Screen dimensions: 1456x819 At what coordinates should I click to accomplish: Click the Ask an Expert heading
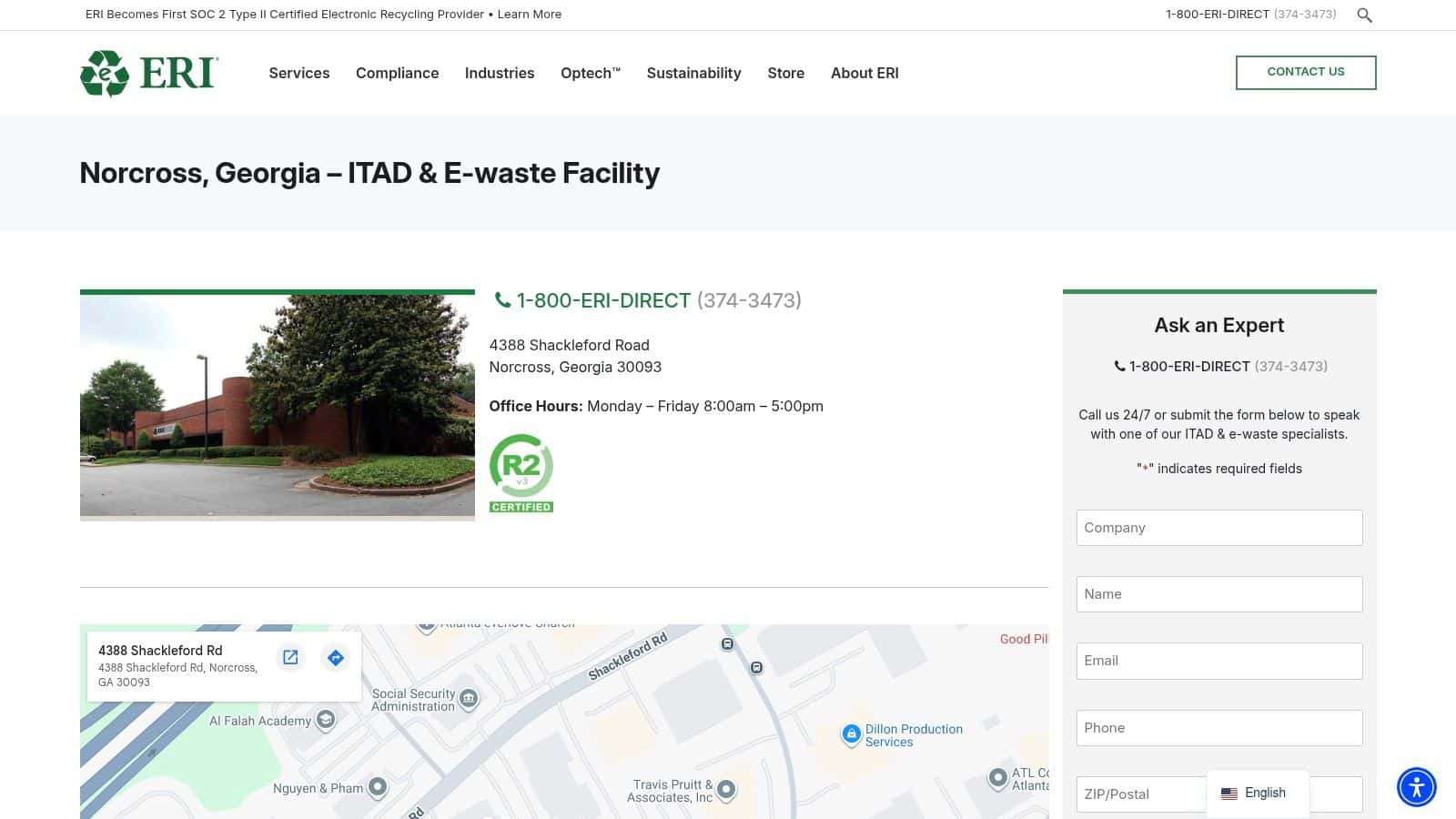1219,325
